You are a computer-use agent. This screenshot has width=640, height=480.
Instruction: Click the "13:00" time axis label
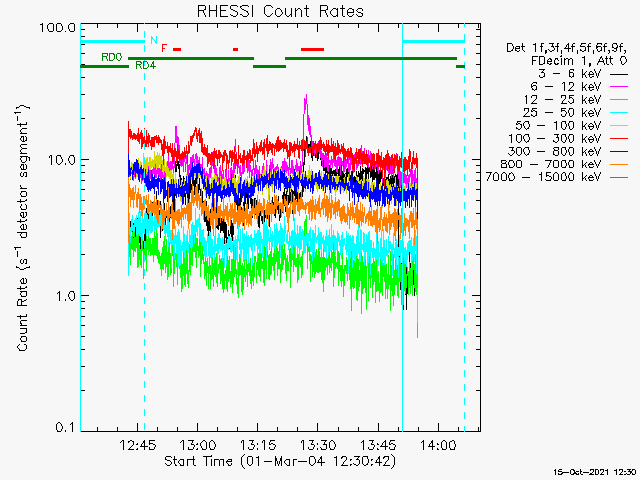coord(198,445)
